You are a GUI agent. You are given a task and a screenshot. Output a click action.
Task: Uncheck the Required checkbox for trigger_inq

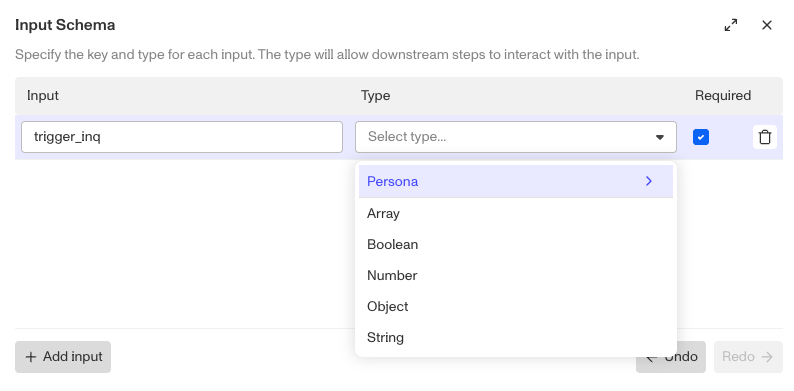(701, 137)
